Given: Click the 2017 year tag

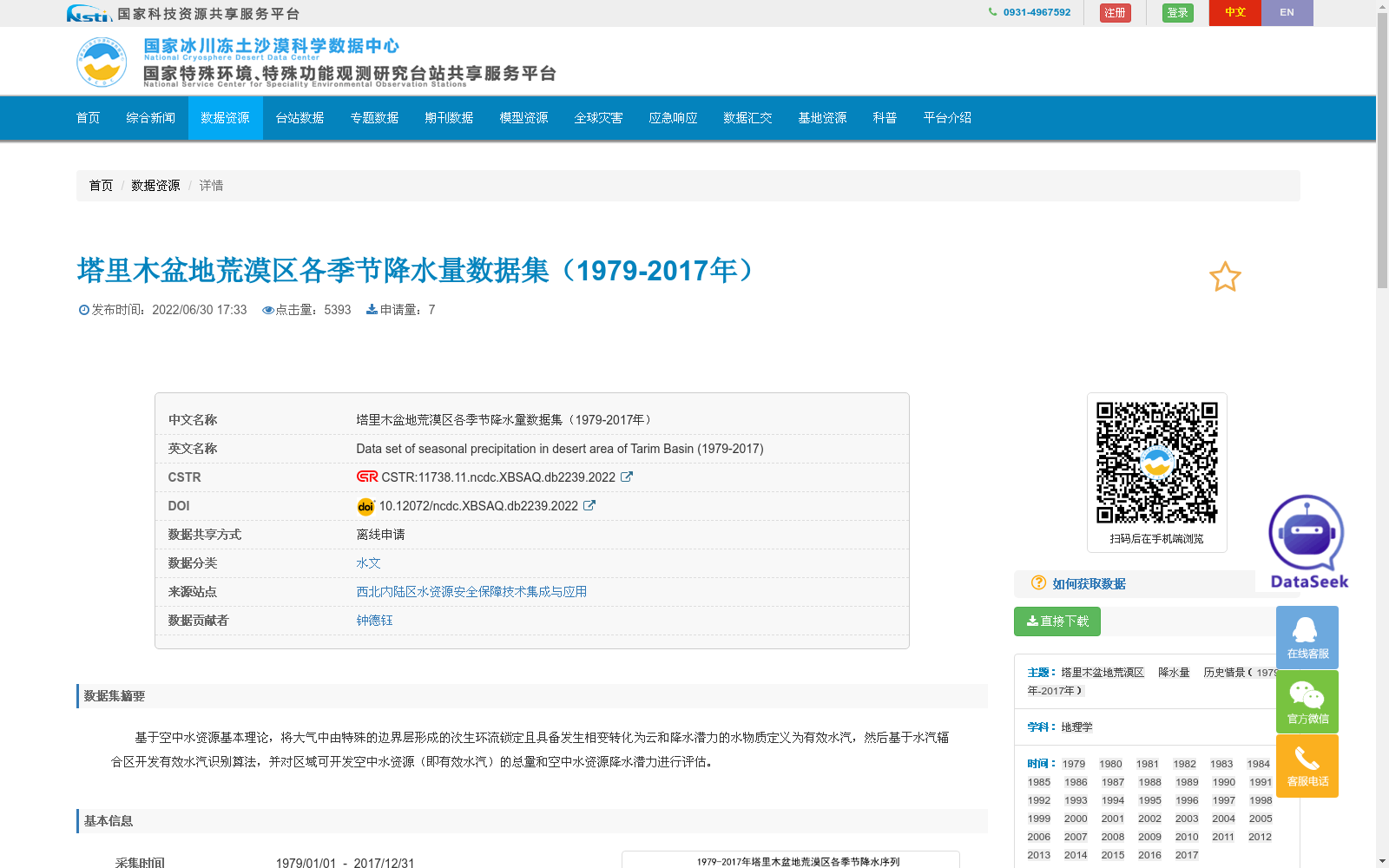Looking at the screenshot, I should pos(1187,855).
